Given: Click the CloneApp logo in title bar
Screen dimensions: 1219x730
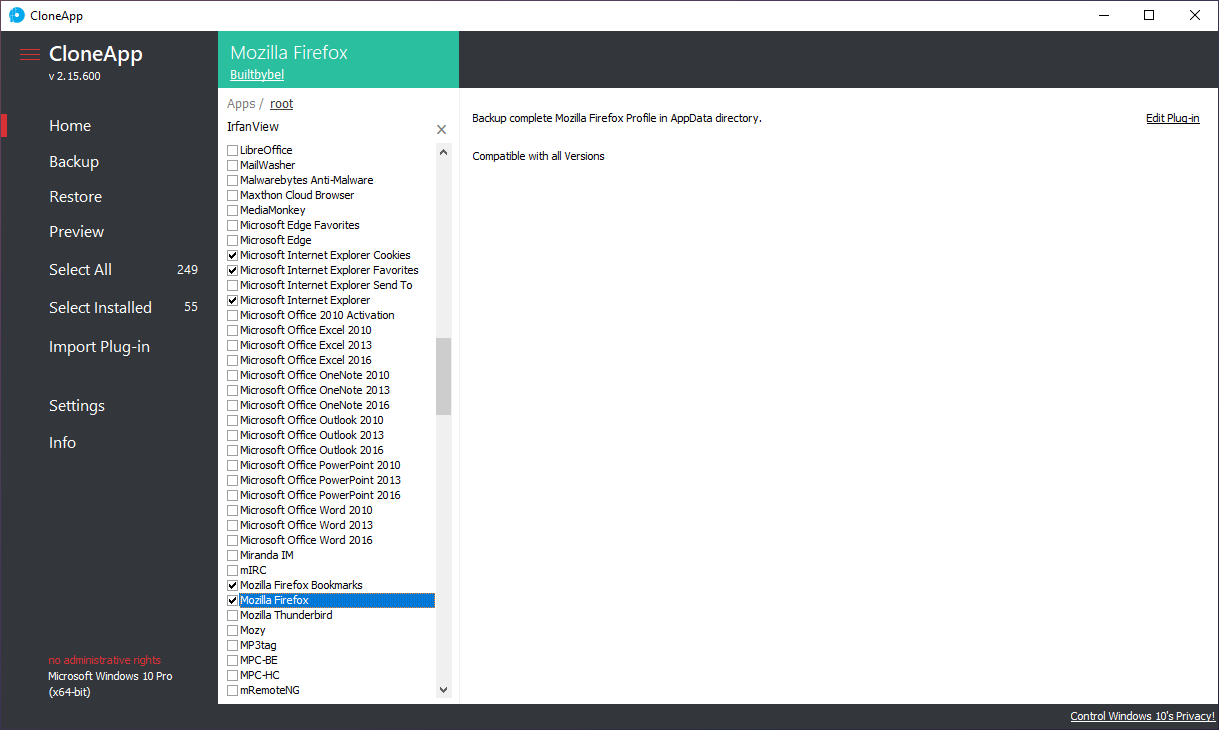Looking at the screenshot, I should 17,15.
